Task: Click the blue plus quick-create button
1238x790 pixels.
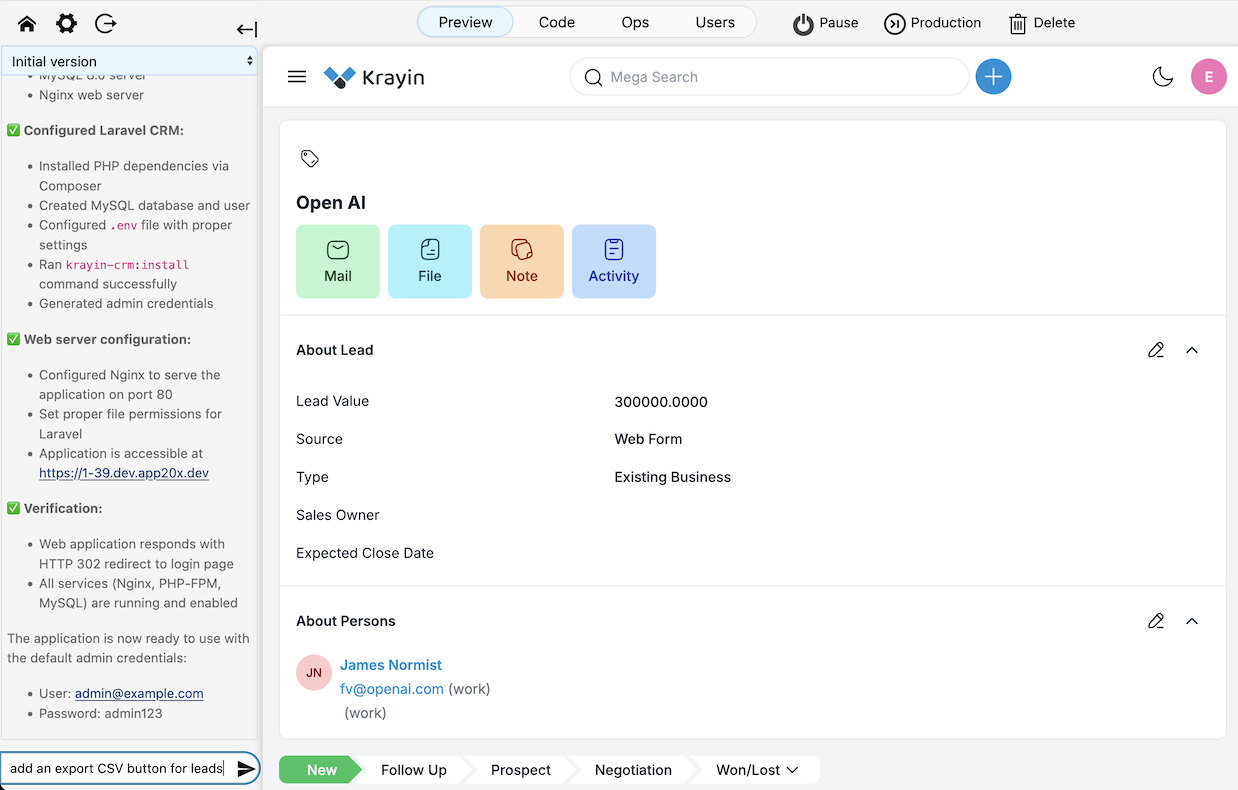Action: pos(993,77)
